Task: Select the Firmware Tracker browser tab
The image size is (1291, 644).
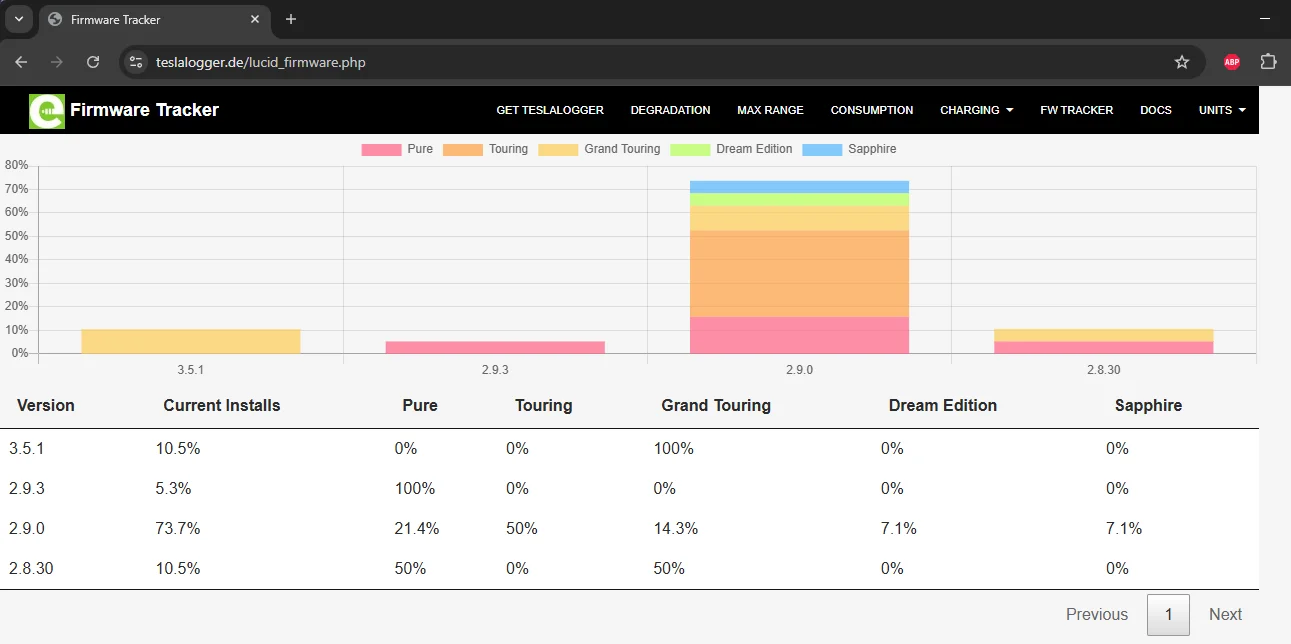Action: coord(155,19)
